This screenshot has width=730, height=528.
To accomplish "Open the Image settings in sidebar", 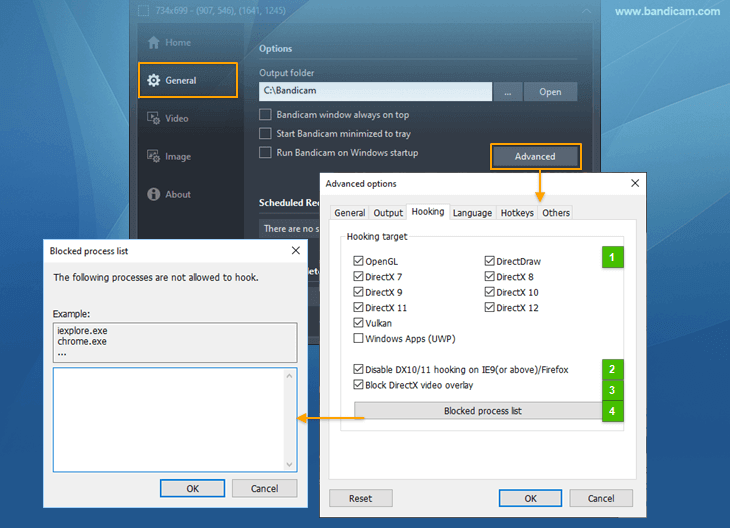I will pyautogui.click(x=169, y=156).
